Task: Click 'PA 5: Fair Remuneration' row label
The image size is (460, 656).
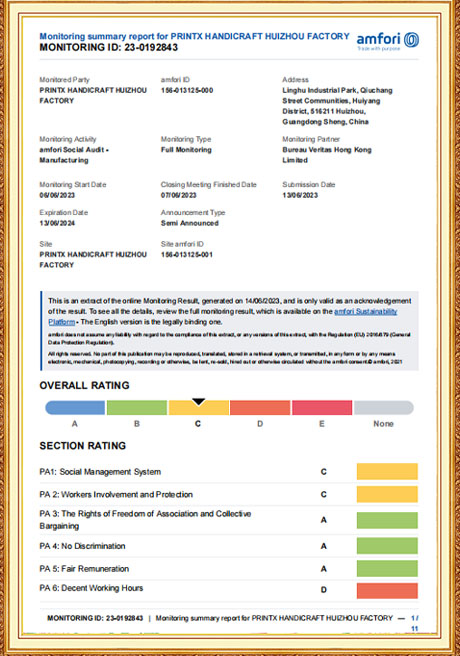Action: [84, 569]
